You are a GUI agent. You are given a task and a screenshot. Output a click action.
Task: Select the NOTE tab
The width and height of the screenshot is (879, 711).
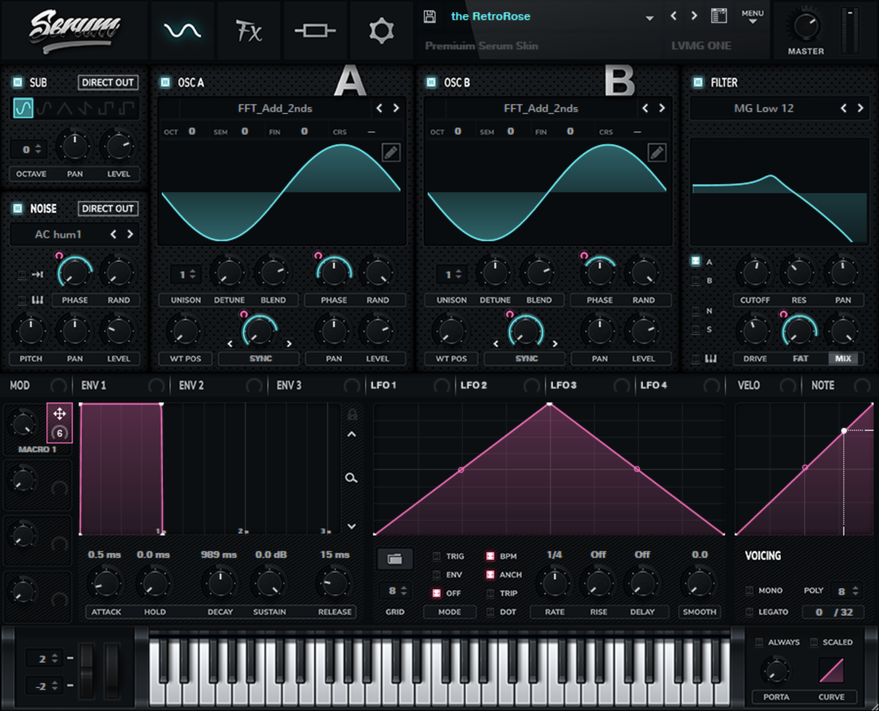(822, 385)
